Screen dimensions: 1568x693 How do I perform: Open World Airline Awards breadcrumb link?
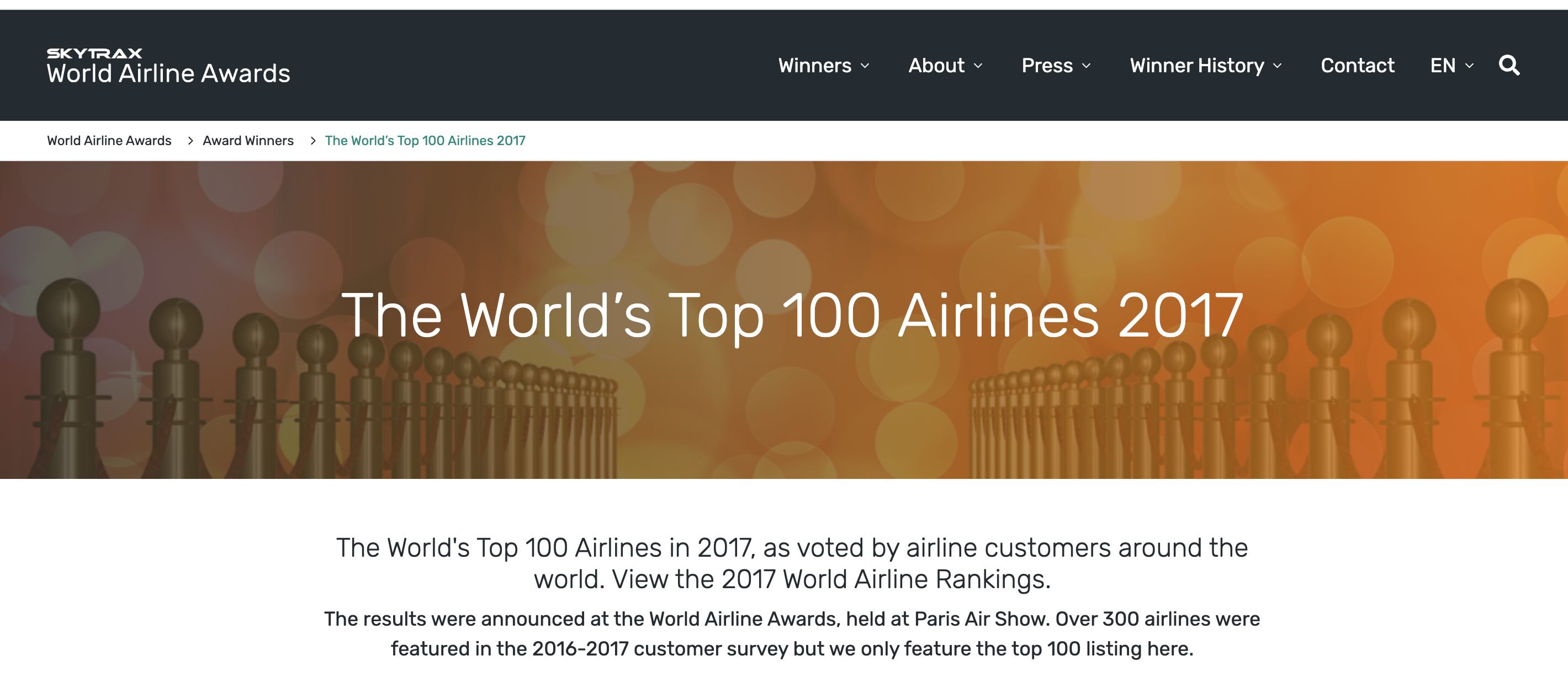[109, 141]
